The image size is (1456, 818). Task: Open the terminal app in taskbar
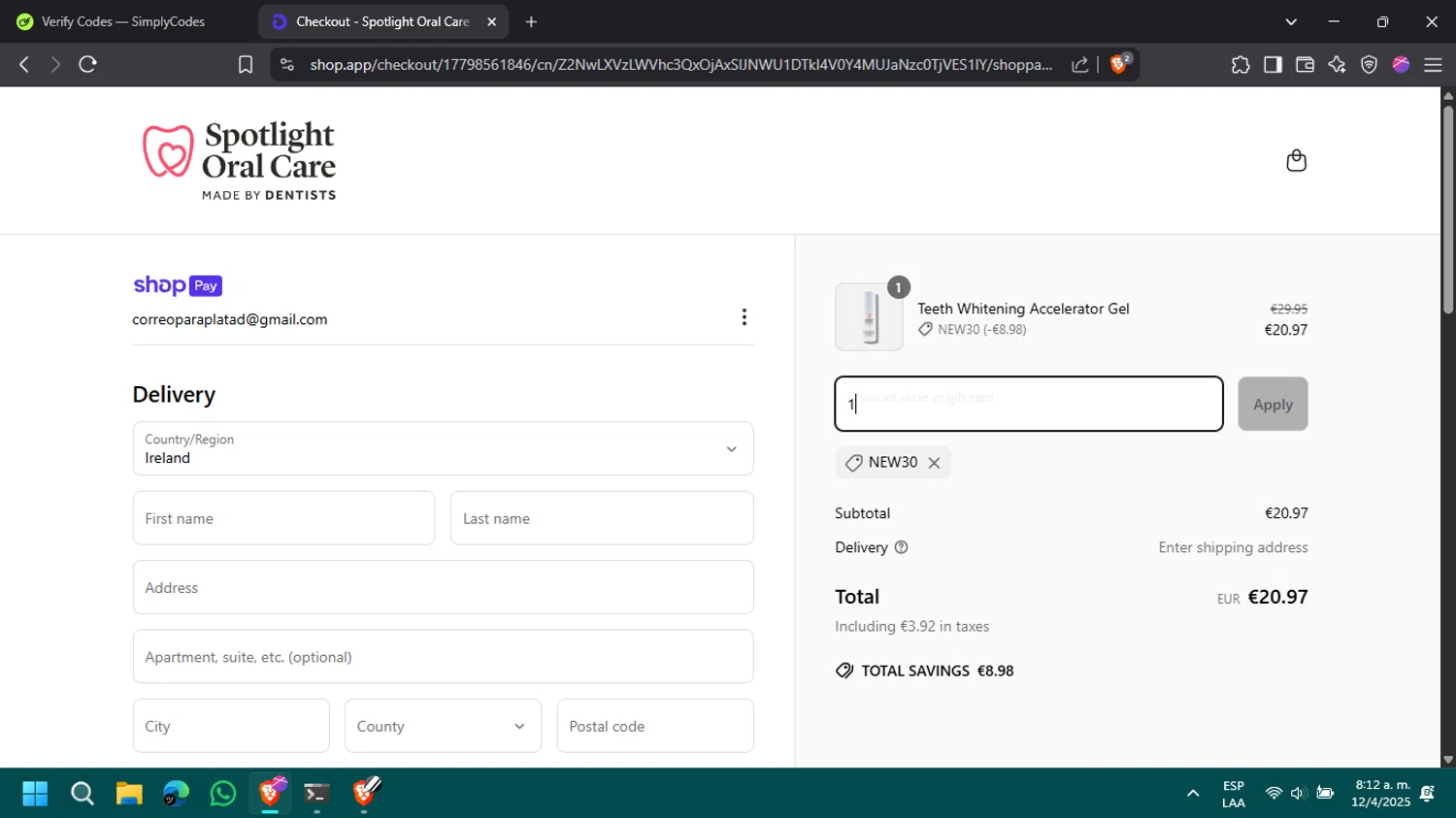tap(316, 794)
